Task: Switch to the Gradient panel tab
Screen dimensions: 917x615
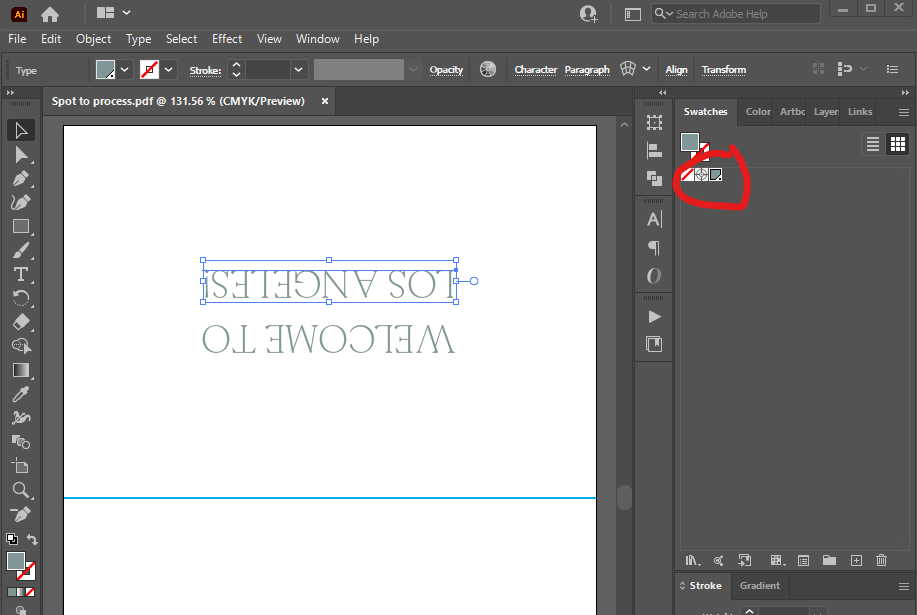Action: pyautogui.click(x=760, y=586)
